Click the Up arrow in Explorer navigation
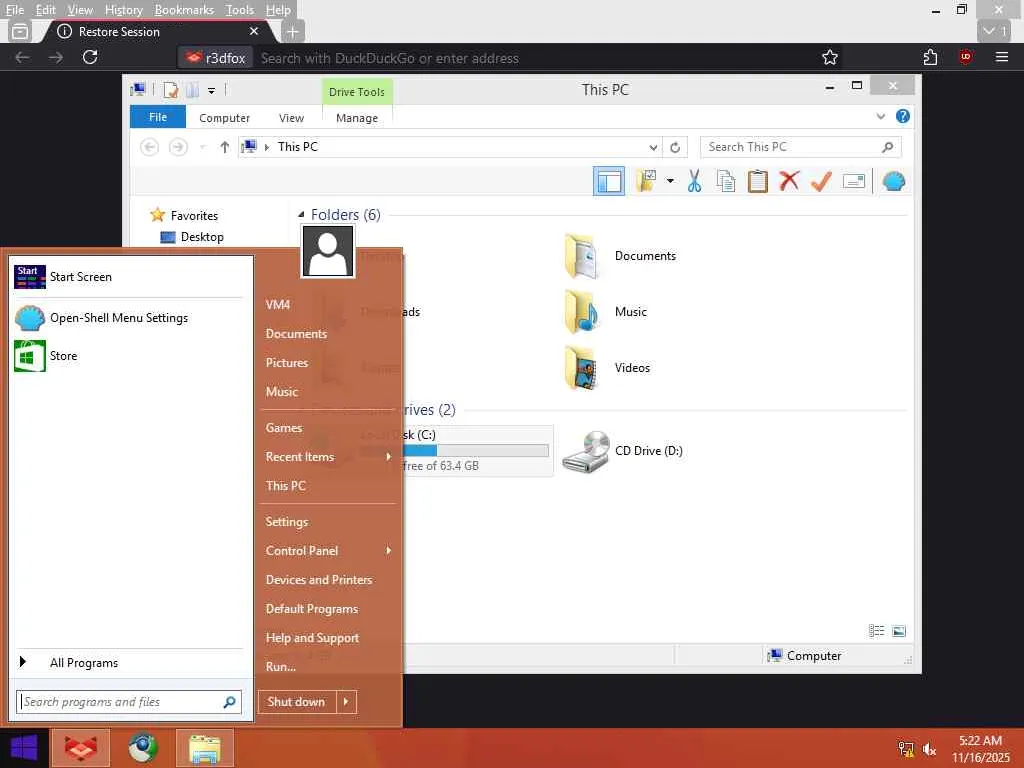This screenshot has width=1024, height=768. pos(225,147)
